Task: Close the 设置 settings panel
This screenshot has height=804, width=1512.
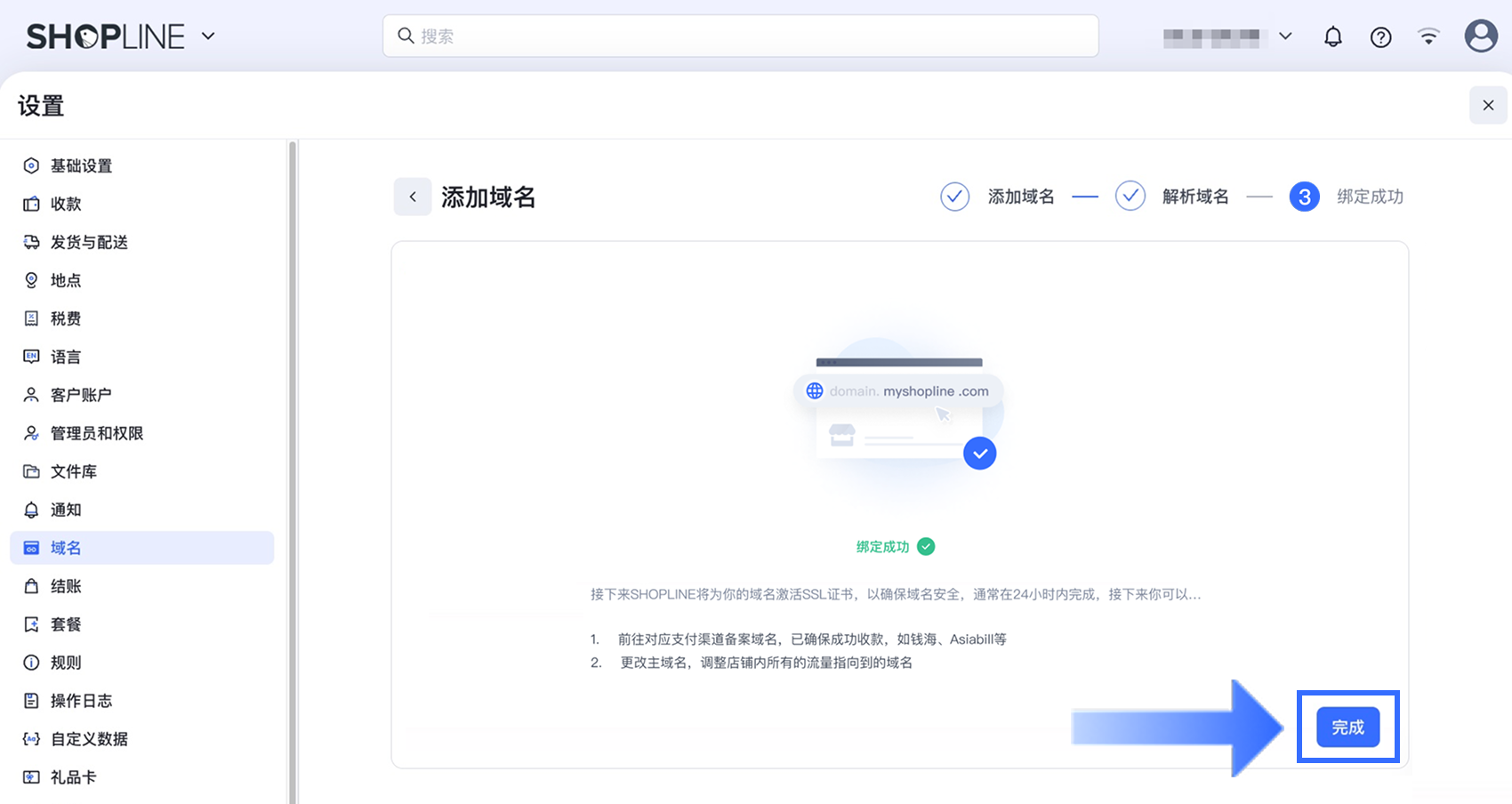Action: 1488,105
